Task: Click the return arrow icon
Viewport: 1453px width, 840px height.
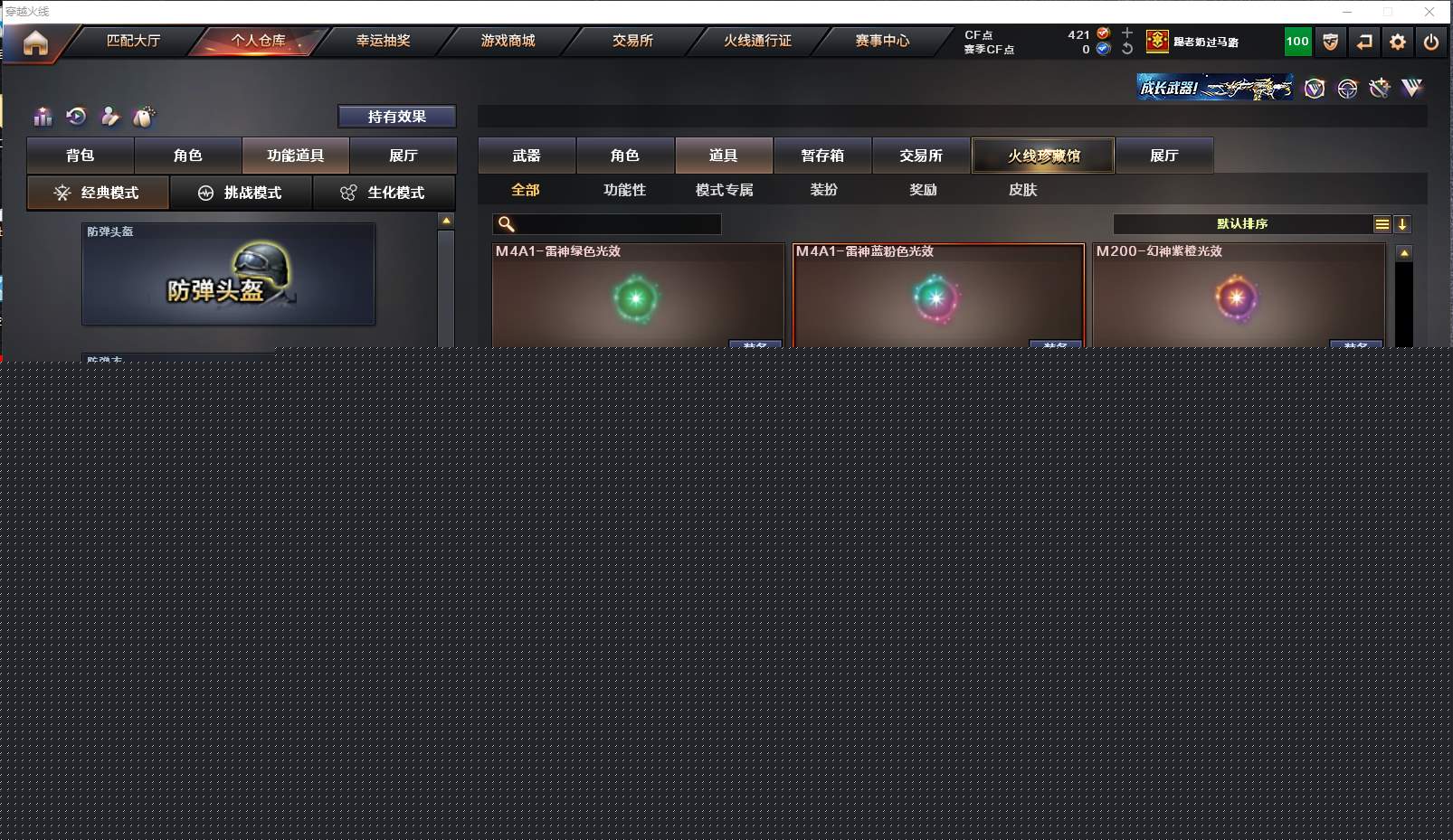Action: [1364, 42]
